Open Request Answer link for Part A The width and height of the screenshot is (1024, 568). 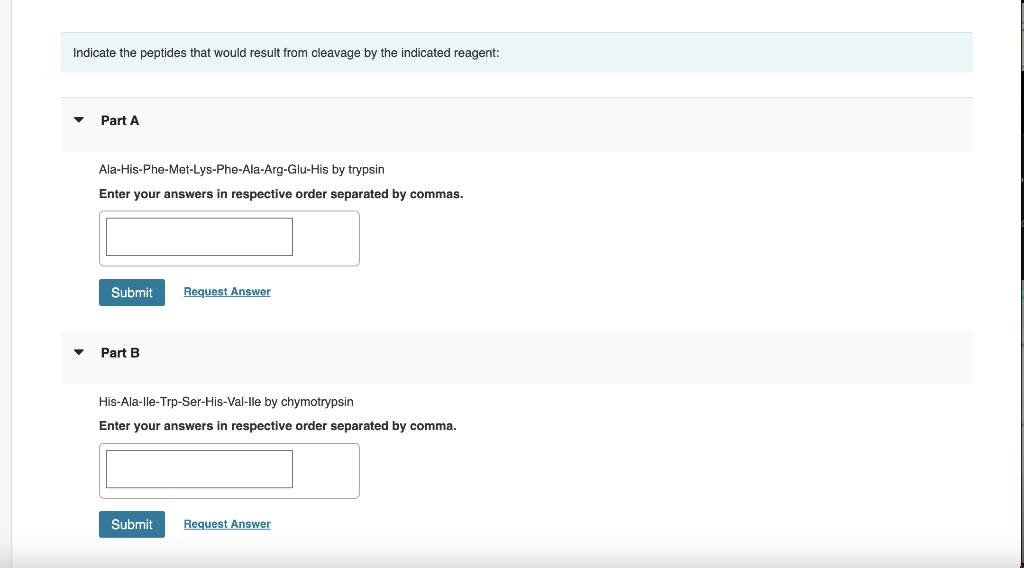point(227,292)
